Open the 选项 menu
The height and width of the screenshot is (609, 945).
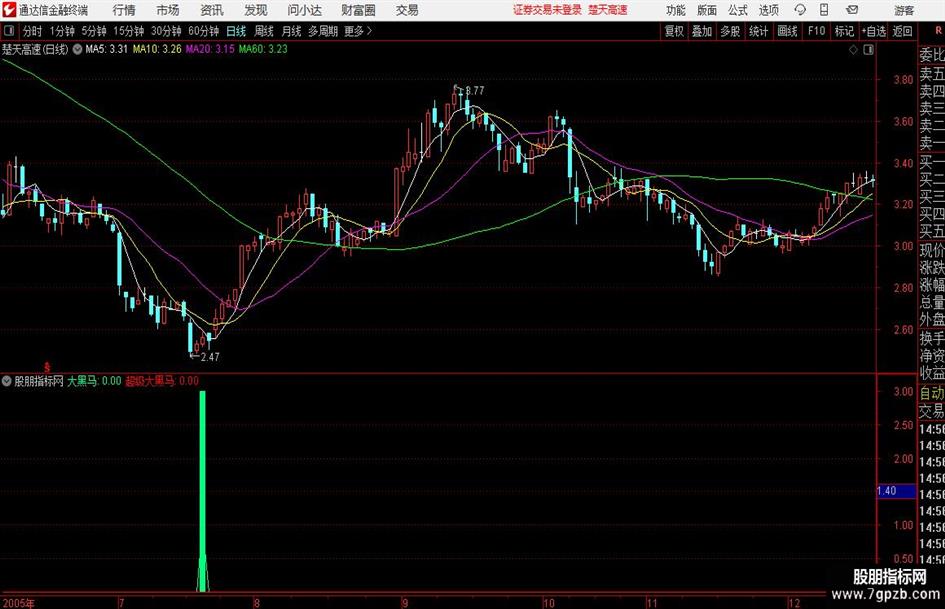(x=768, y=10)
